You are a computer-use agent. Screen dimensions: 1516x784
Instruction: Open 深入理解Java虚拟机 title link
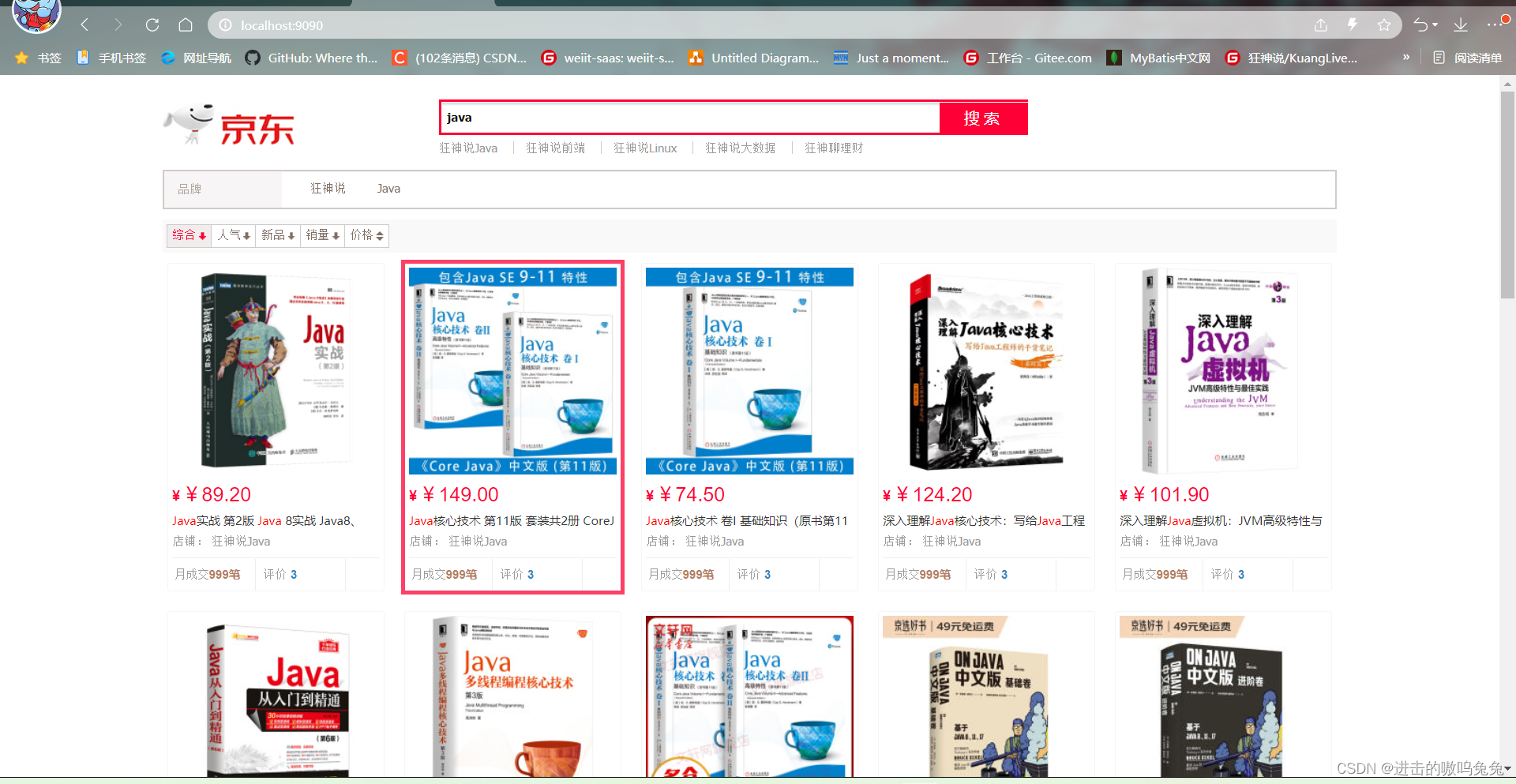click(1221, 520)
